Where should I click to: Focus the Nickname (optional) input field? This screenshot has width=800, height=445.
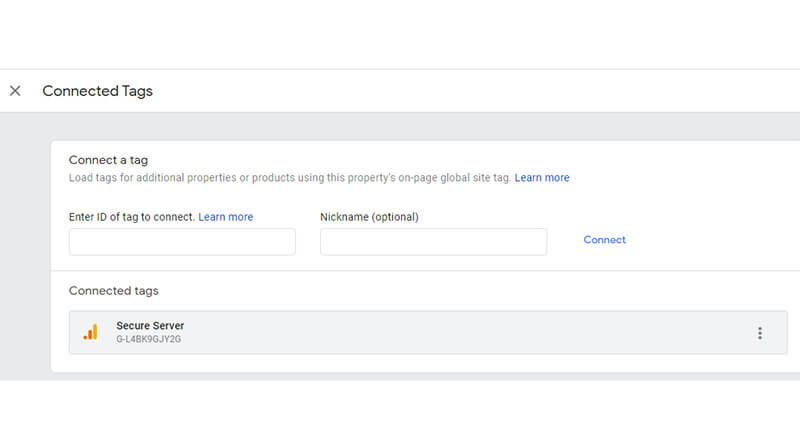[434, 242]
